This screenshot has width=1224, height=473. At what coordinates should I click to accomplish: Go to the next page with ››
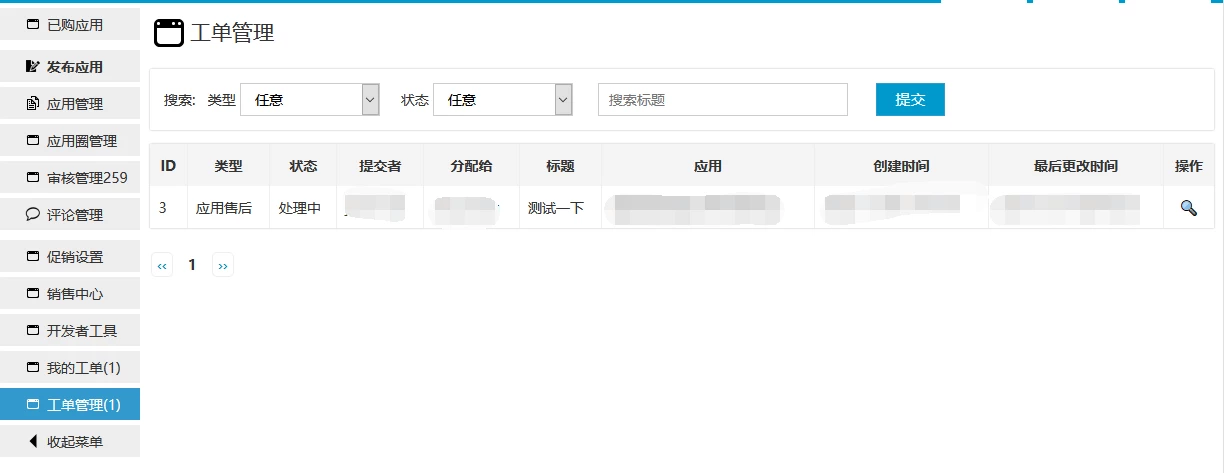point(222,265)
